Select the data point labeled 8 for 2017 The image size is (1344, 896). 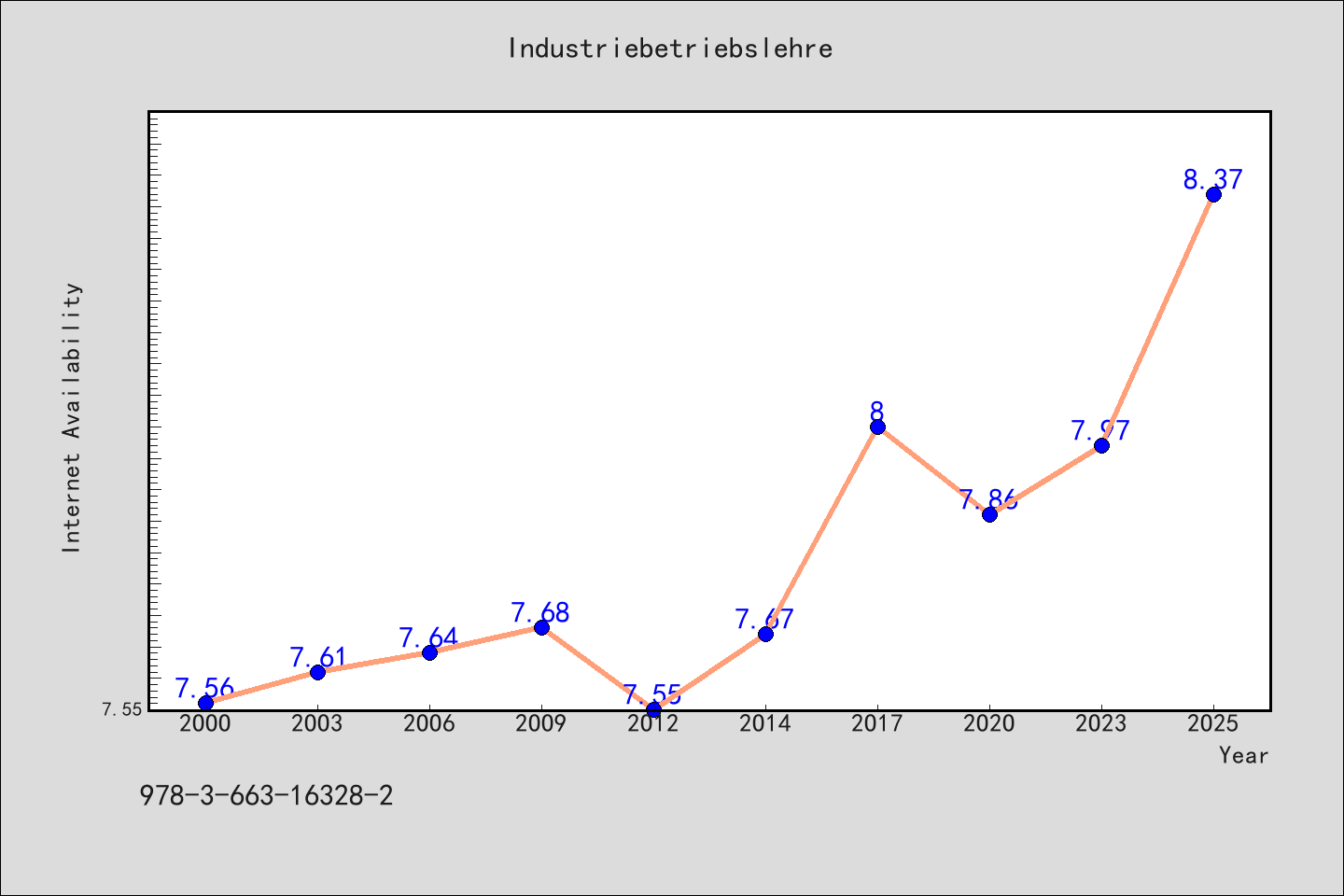pos(877,427)
